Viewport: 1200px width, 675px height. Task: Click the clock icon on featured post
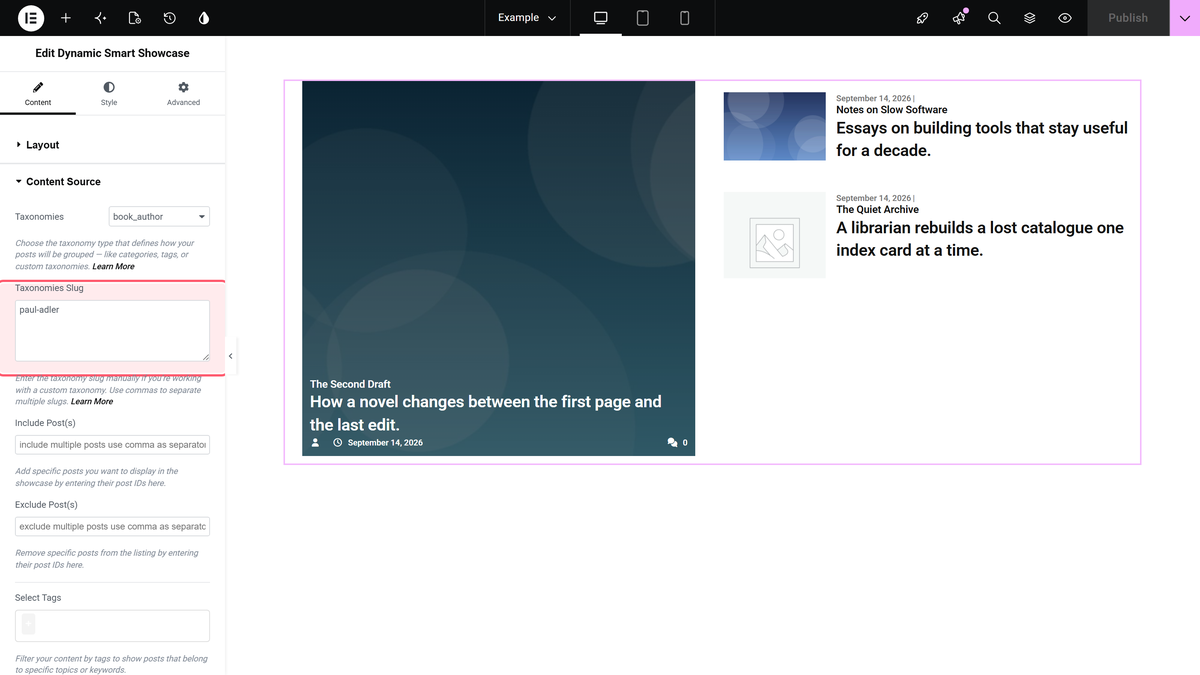click(338, 442)
